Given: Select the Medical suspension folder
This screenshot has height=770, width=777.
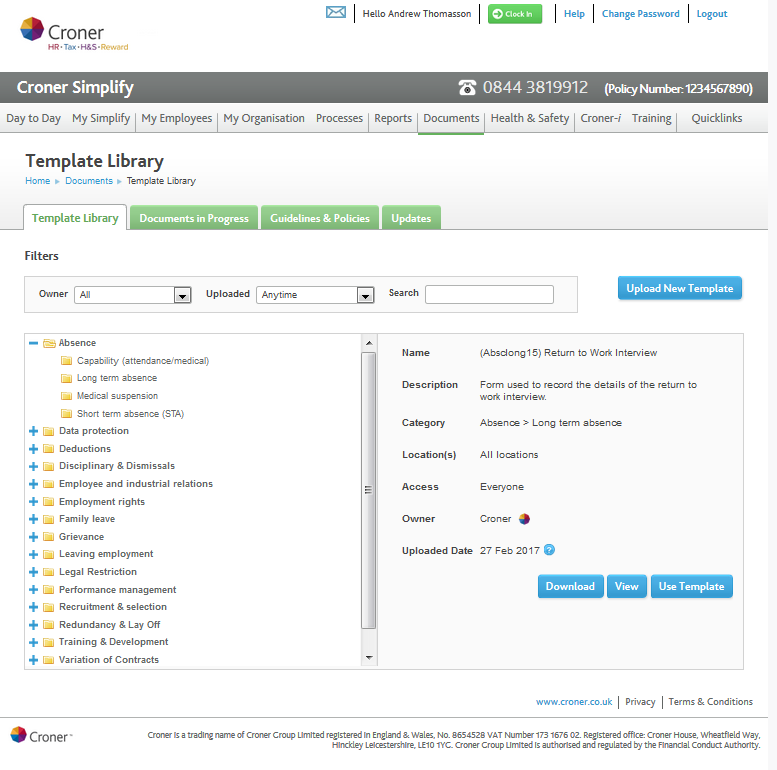Looking at the screenshot, I should pos(117,396).
